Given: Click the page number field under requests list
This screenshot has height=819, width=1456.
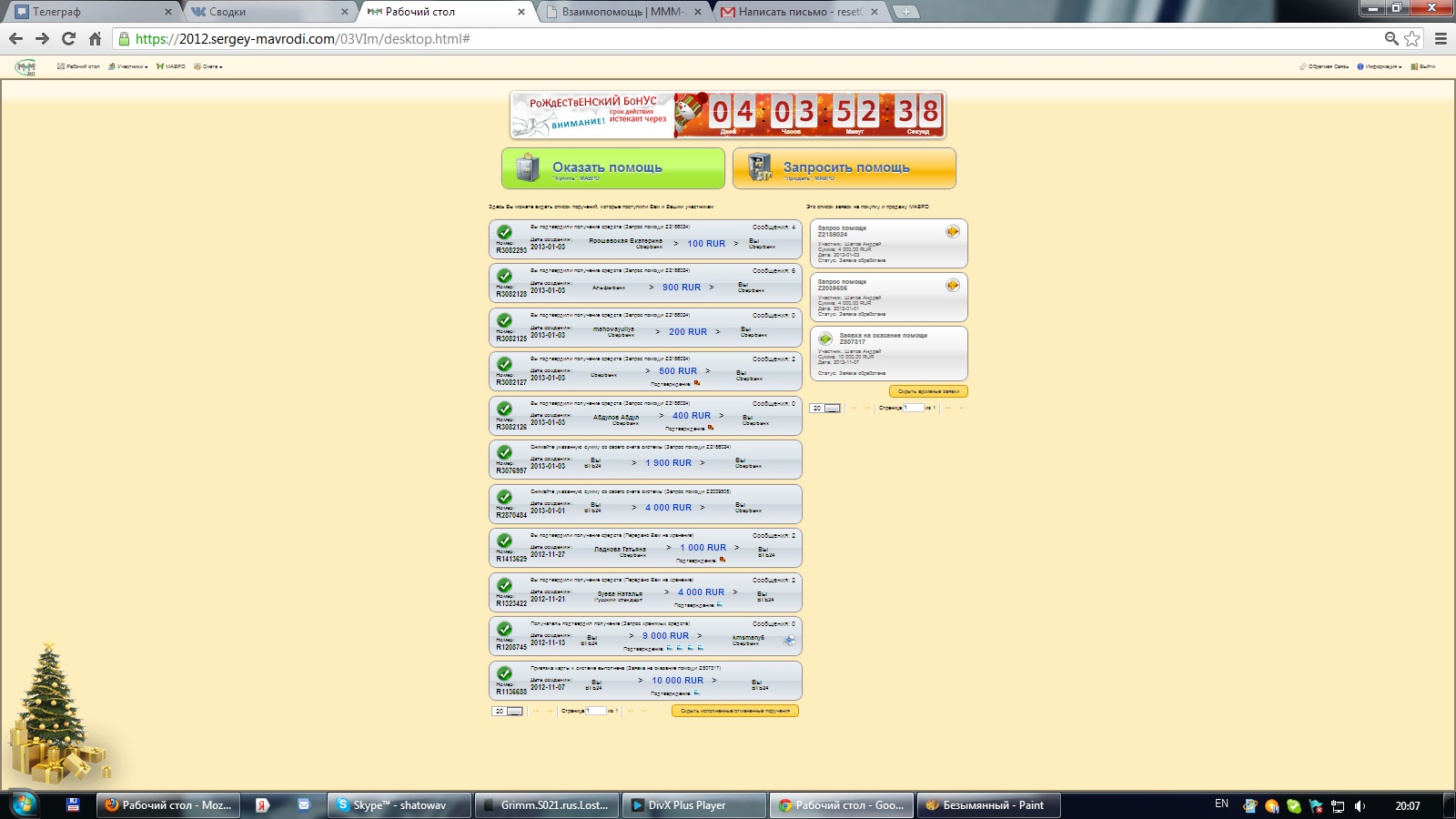Looking at the screenshot, I should coord(914,408).
